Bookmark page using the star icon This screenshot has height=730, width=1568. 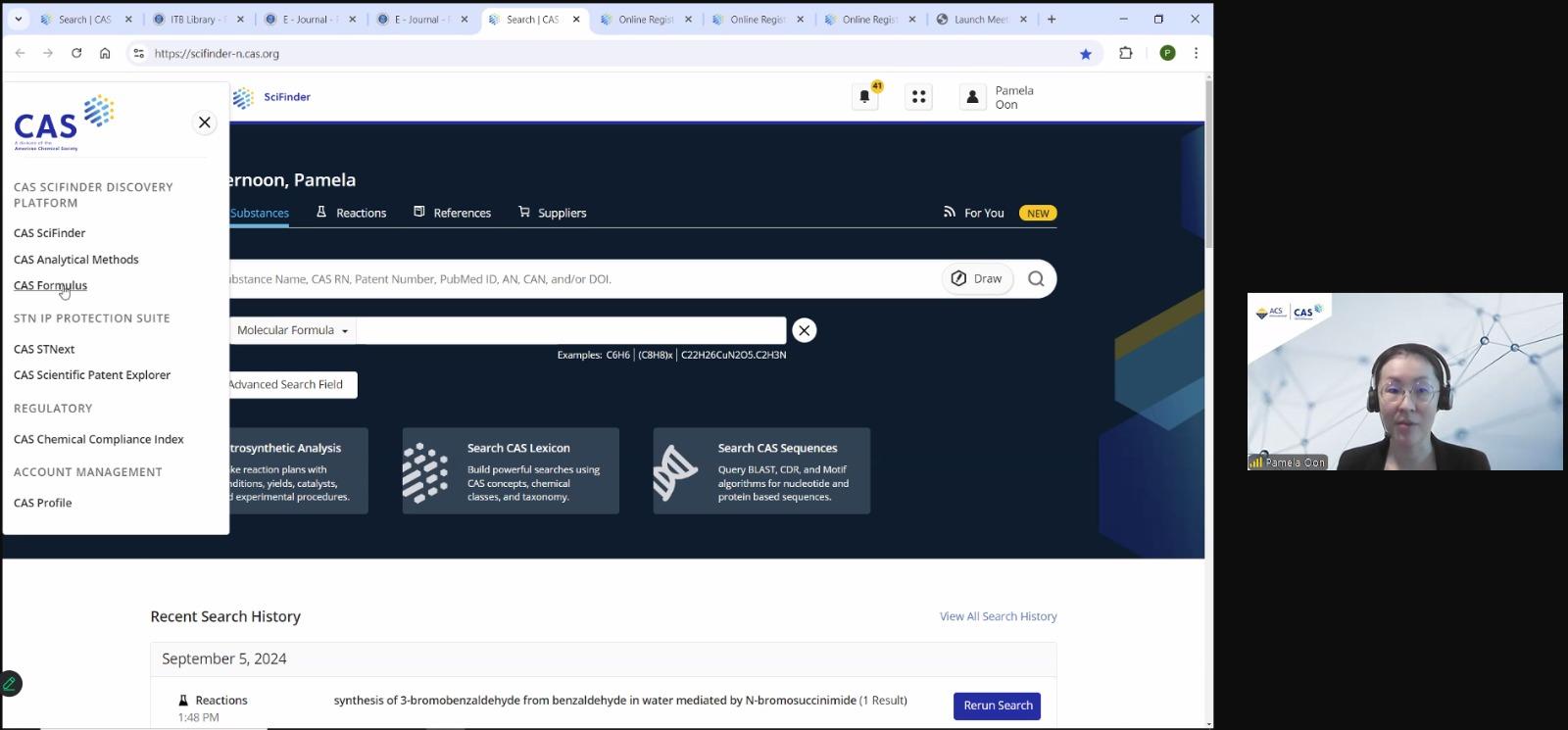1086,54
